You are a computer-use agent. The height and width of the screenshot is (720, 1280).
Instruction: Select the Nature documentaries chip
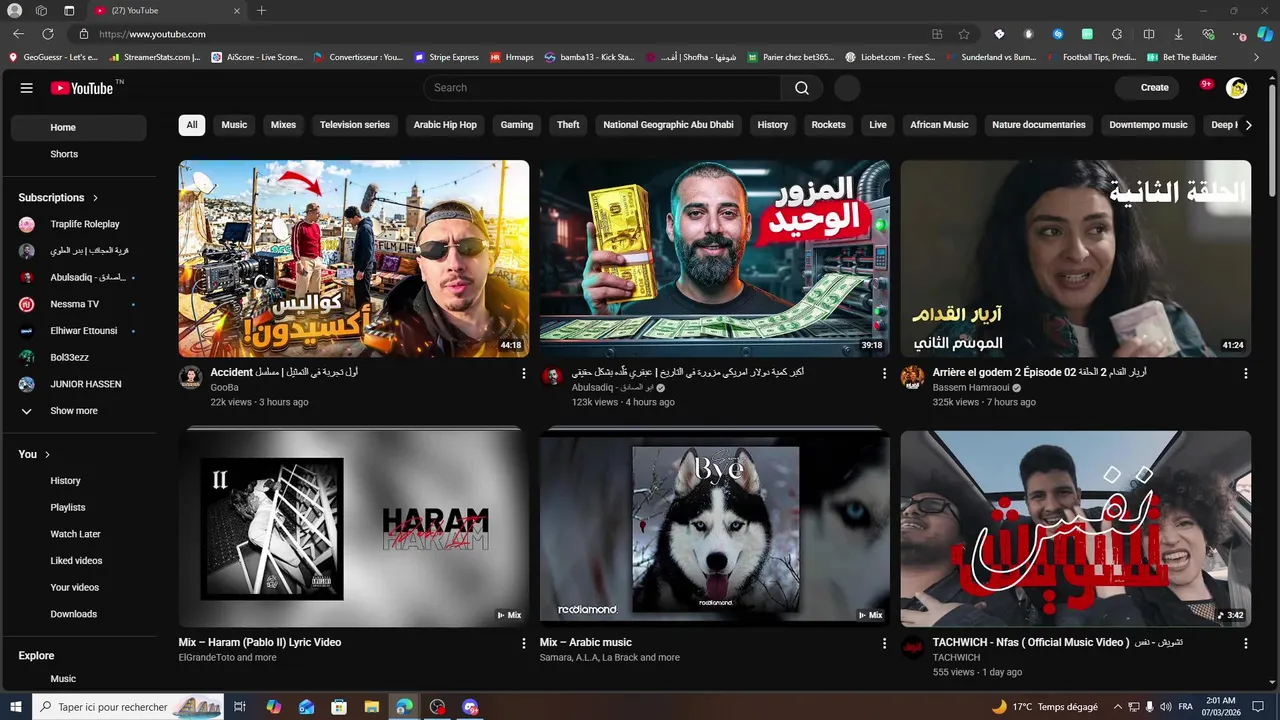(x=1039, y=125)
